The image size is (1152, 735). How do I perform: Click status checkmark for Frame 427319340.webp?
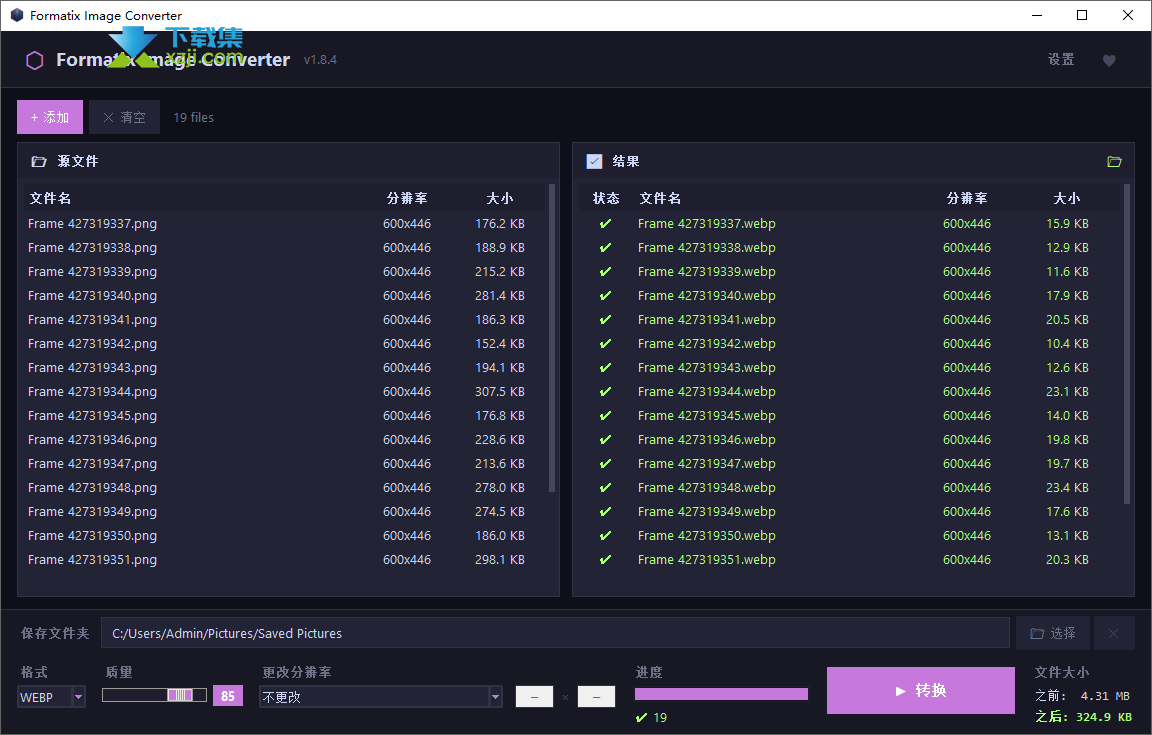pyautogui.click(x=605, y=295)
